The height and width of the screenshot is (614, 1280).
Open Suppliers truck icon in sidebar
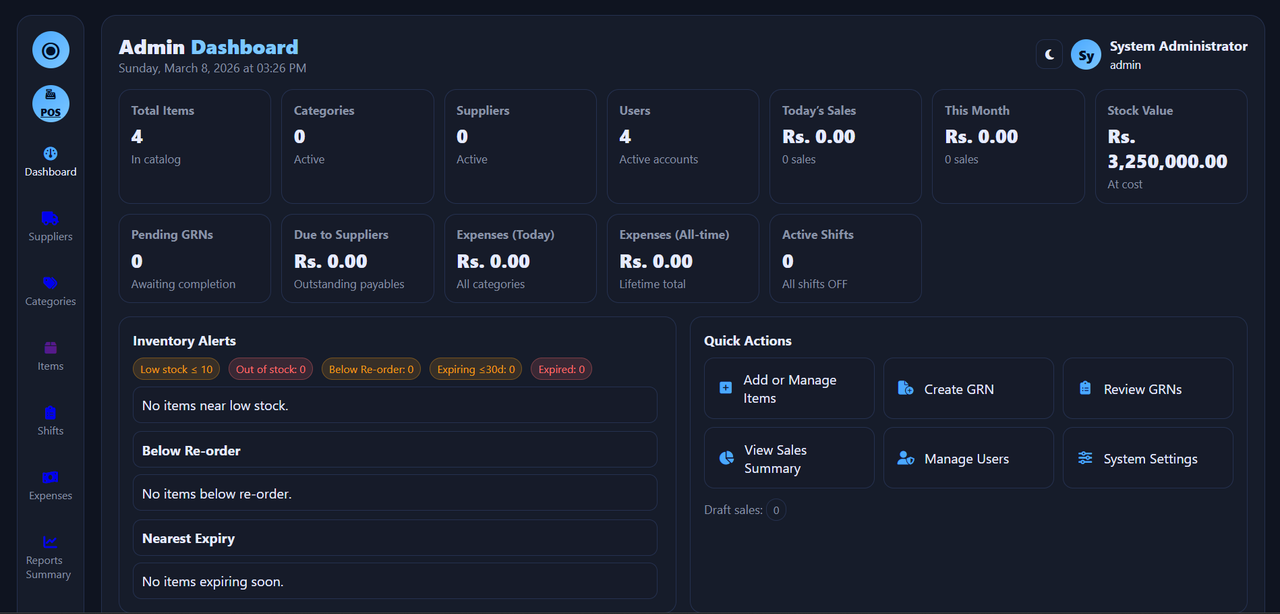point(51,218)
